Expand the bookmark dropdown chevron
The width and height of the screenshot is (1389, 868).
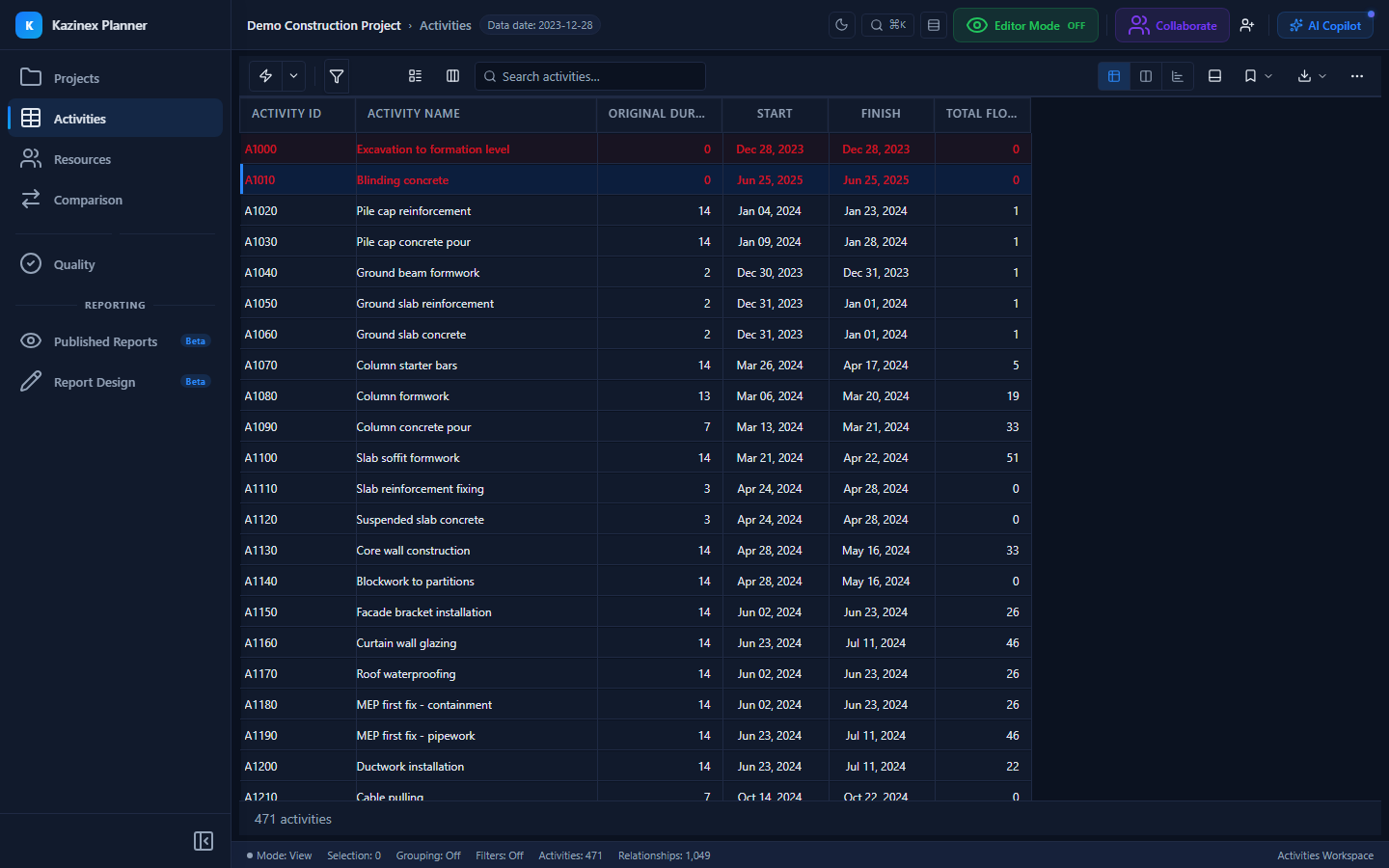click(x=1268, y=76)
